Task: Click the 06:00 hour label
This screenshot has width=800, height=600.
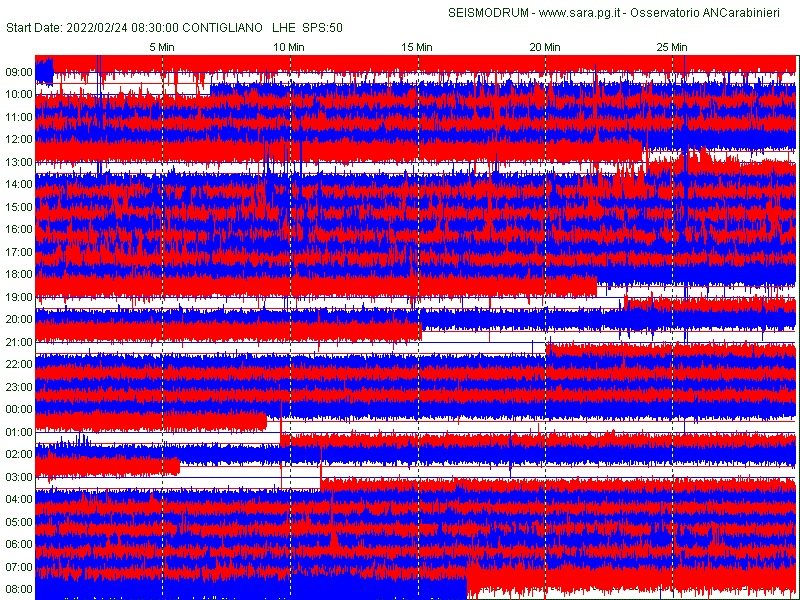Action: point(18,544)
